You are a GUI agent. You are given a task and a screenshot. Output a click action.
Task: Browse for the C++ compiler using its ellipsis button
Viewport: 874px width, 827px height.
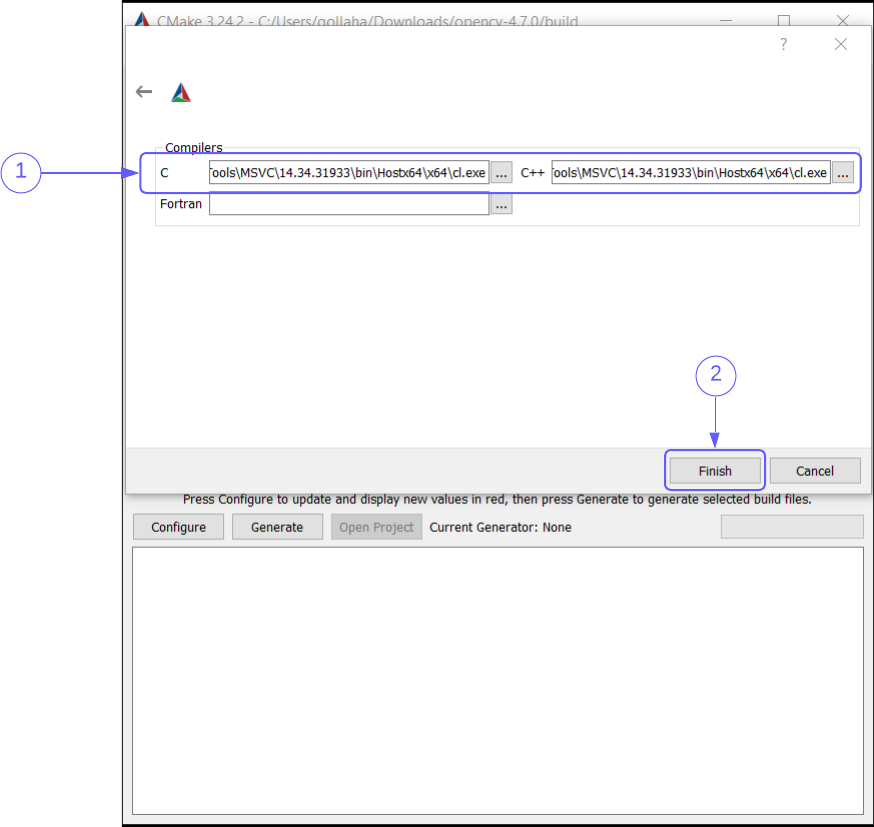pyautogui.click(x=842, y=172)
